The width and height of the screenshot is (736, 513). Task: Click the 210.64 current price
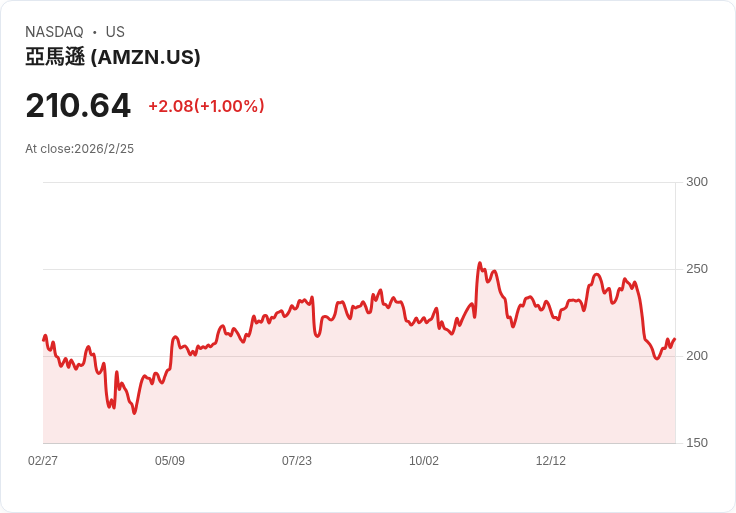click(x=78, y=106)
